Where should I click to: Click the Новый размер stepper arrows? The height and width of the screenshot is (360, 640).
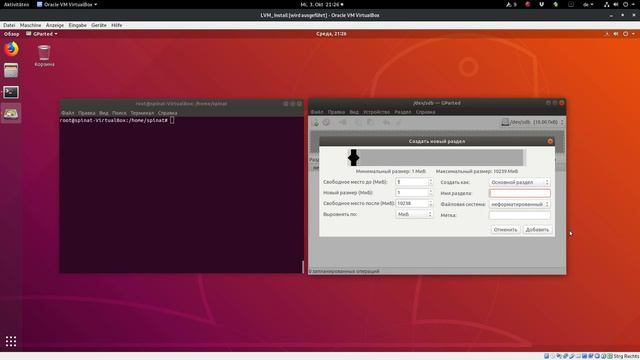(x=430, y=192)
